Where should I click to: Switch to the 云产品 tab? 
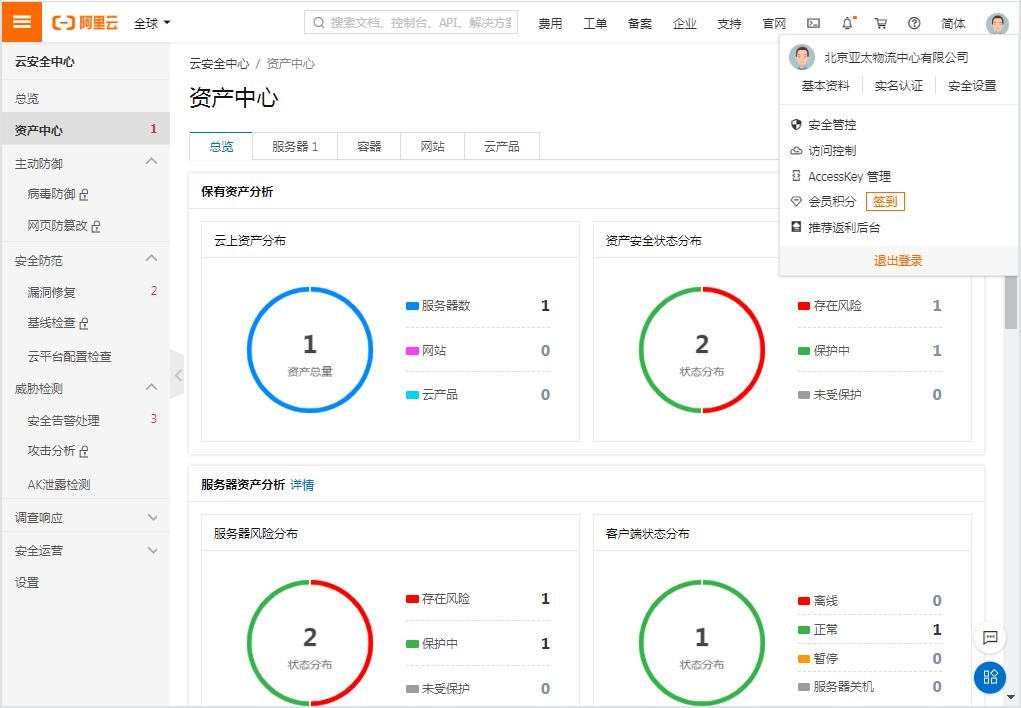pyautogui.click(x=502, y=147)
